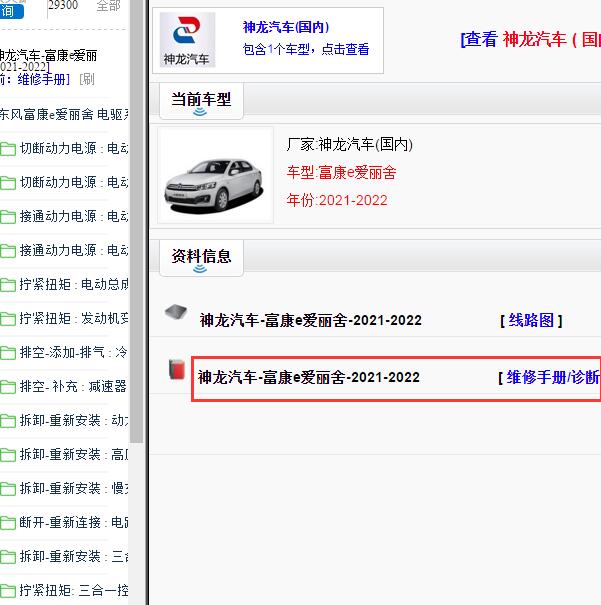Screen dimensions: 601x605
Task: Select the 东风富康e爱丽舍 电驱 tree heading
Action: click(64, 114)
